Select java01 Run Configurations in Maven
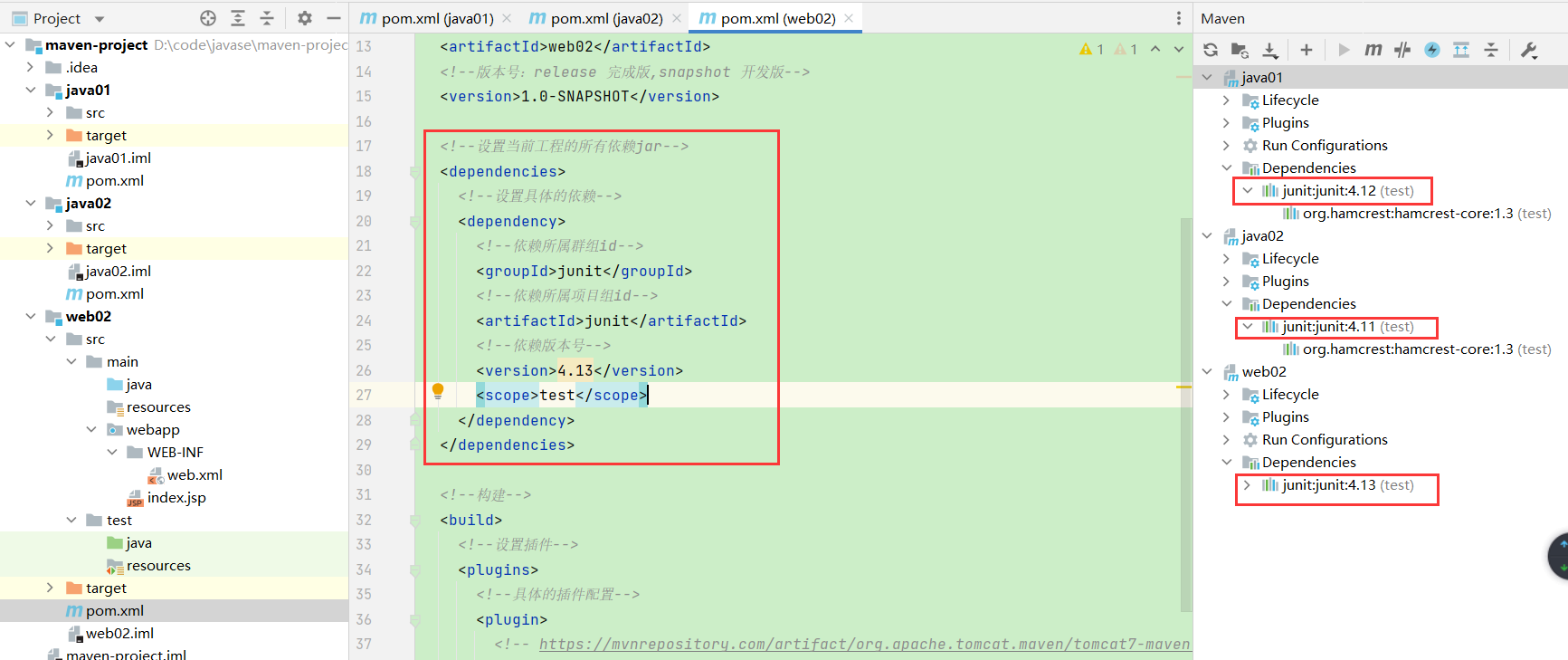The image size is (1568, 660). 1315,146
